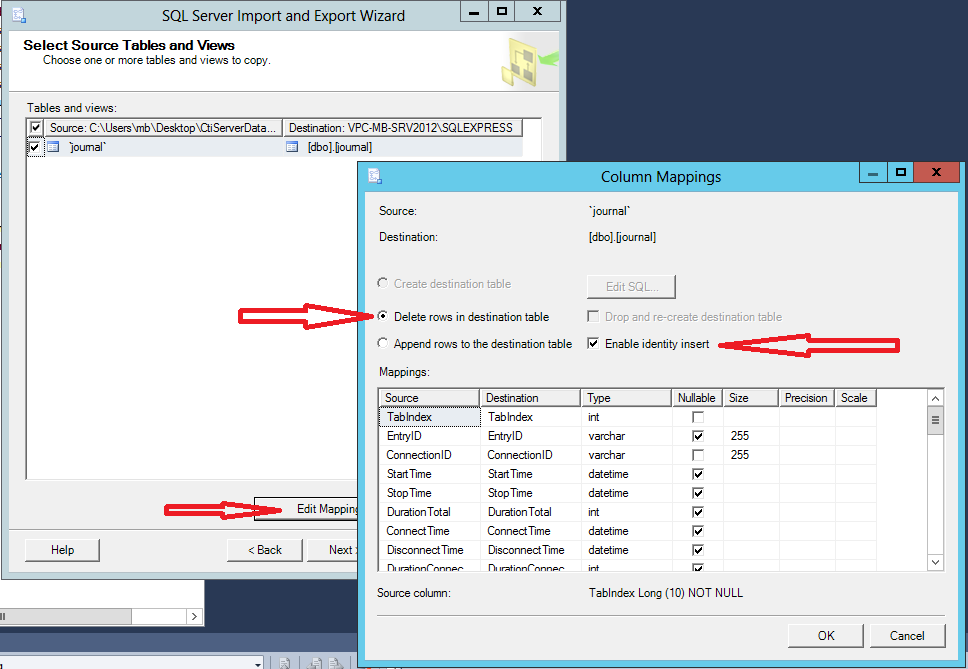Click the Mappings list scroll down arrow

point(935,563)
